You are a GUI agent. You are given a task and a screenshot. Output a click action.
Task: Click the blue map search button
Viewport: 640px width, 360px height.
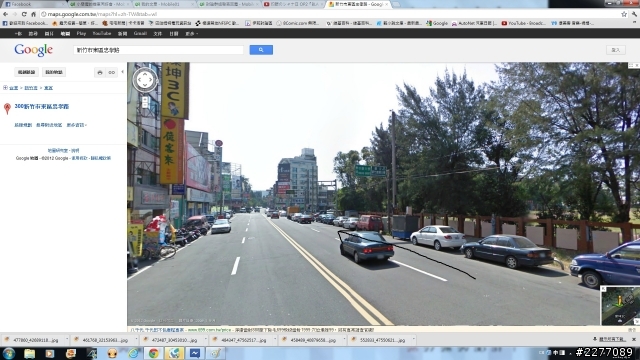261,50
